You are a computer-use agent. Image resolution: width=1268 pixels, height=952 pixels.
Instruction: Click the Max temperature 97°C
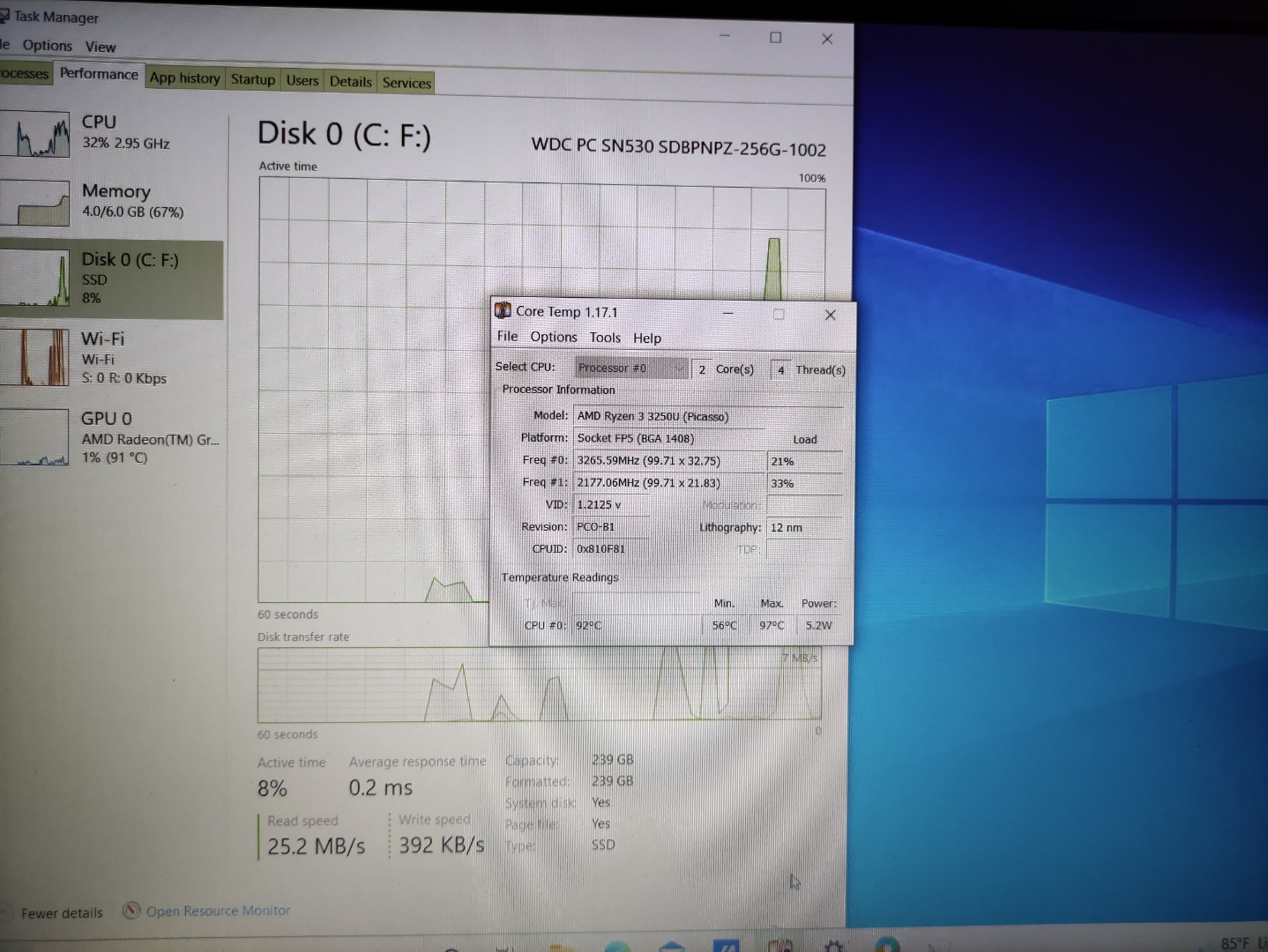pyautogui.click(x=772, y=625)
